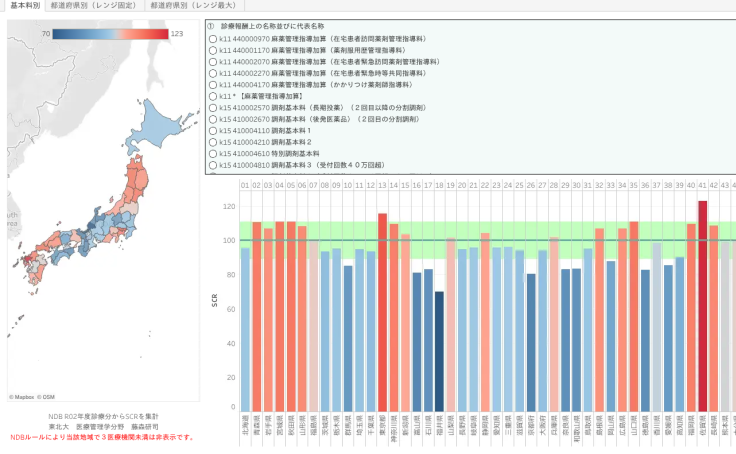Click Hokkaido on the Japan map

[157, 124]
